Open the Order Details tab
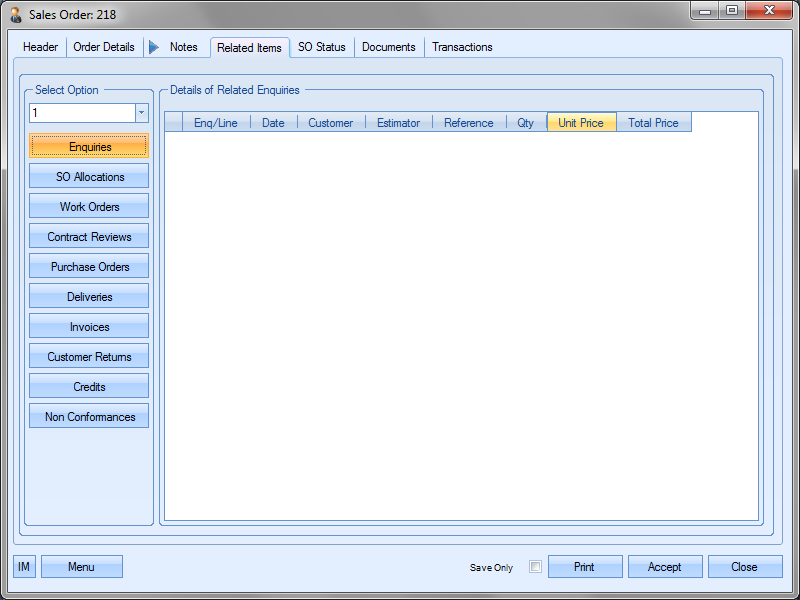800x600 pixels. (104, 47)
